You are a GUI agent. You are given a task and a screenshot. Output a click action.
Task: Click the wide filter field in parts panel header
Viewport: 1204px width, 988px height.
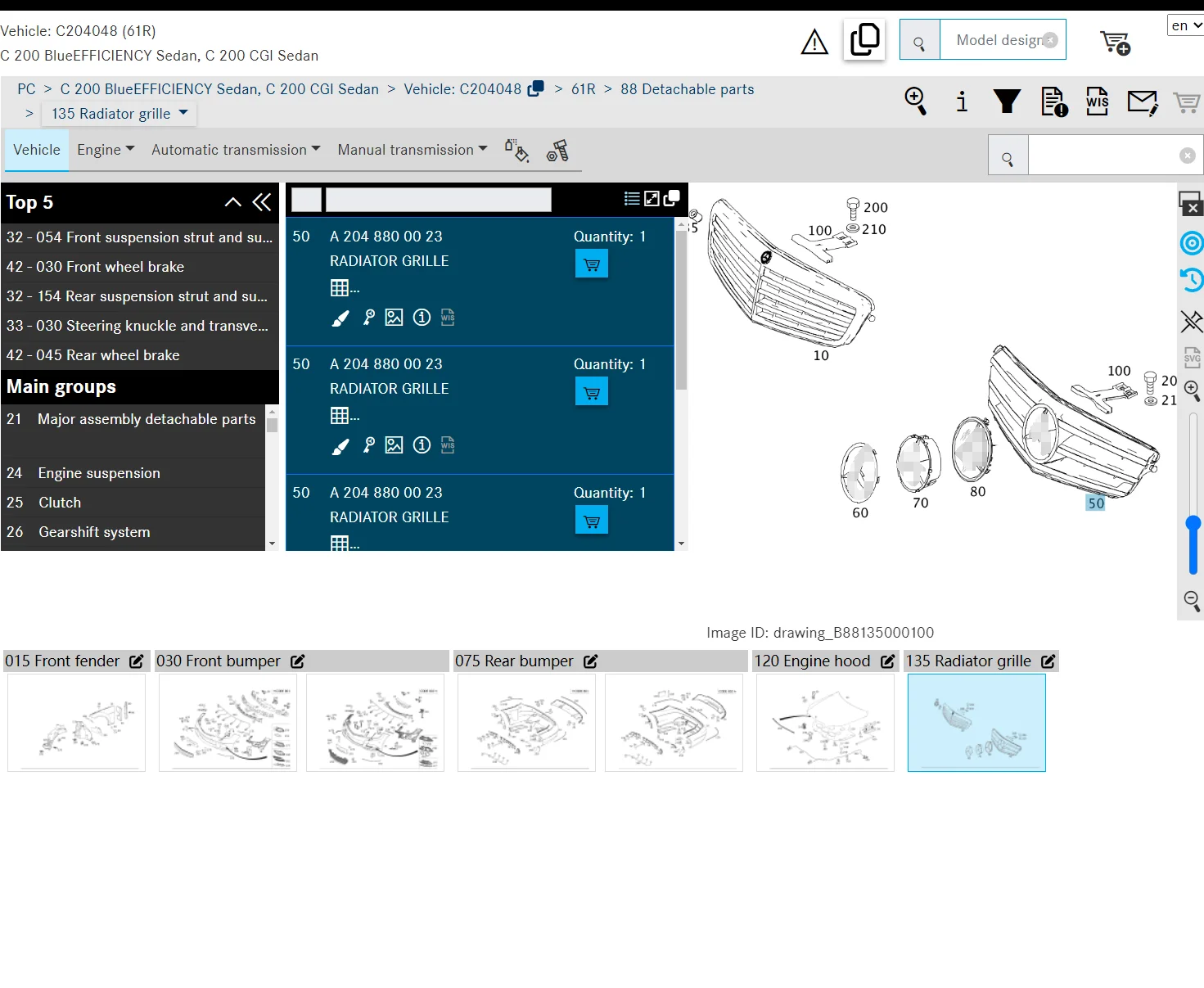[x=439, y=200]
